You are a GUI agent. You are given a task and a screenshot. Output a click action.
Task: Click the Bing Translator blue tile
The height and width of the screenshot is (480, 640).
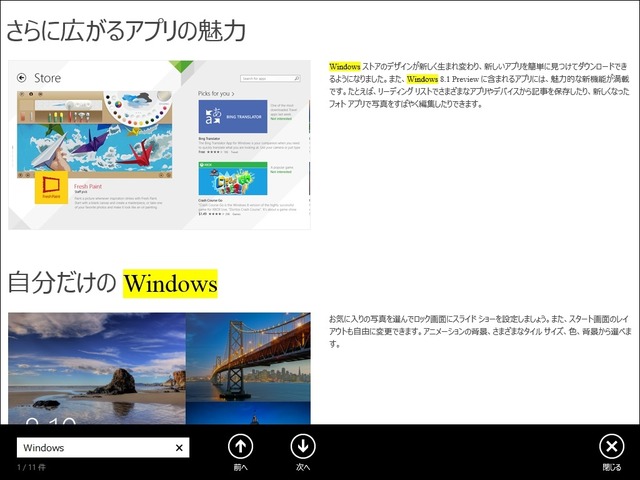[x=233, y=116]
